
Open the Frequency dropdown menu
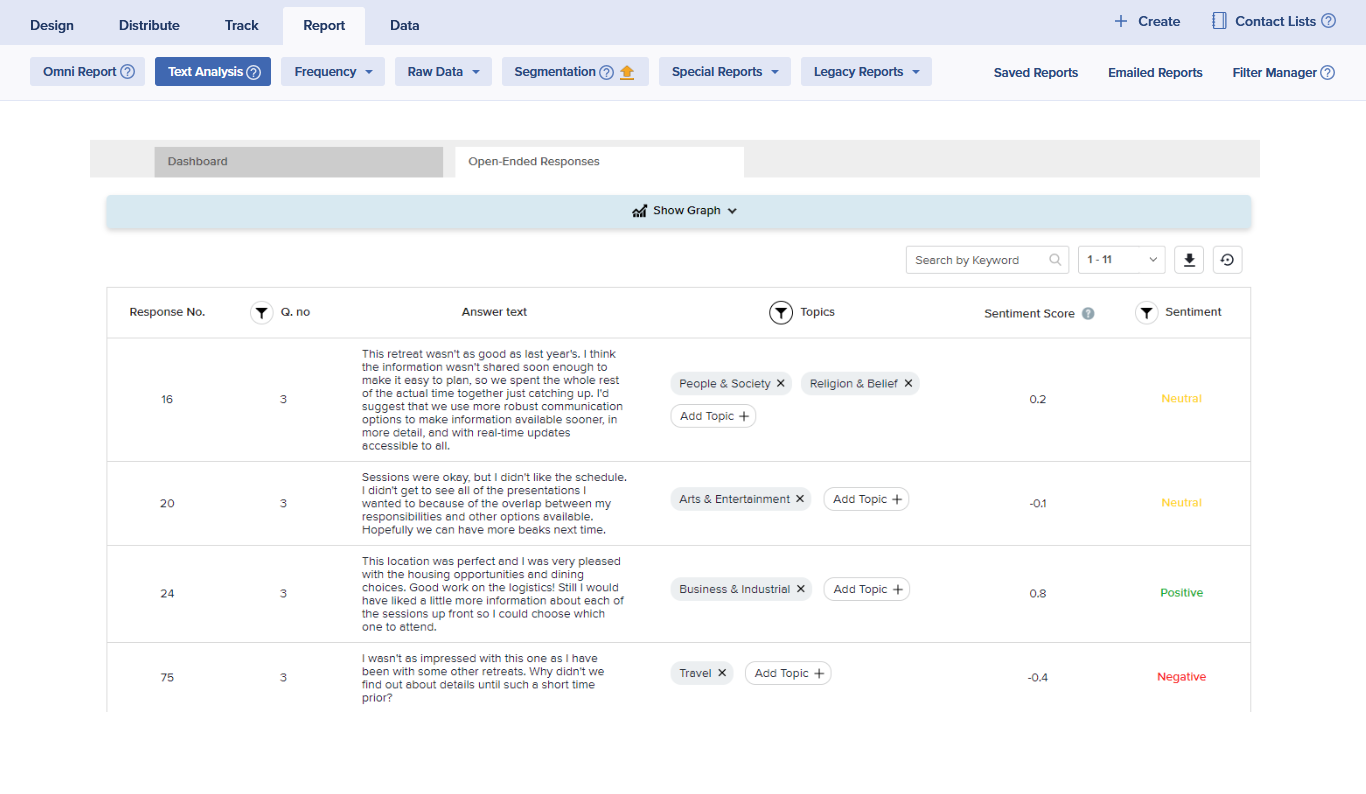[333, 72]
